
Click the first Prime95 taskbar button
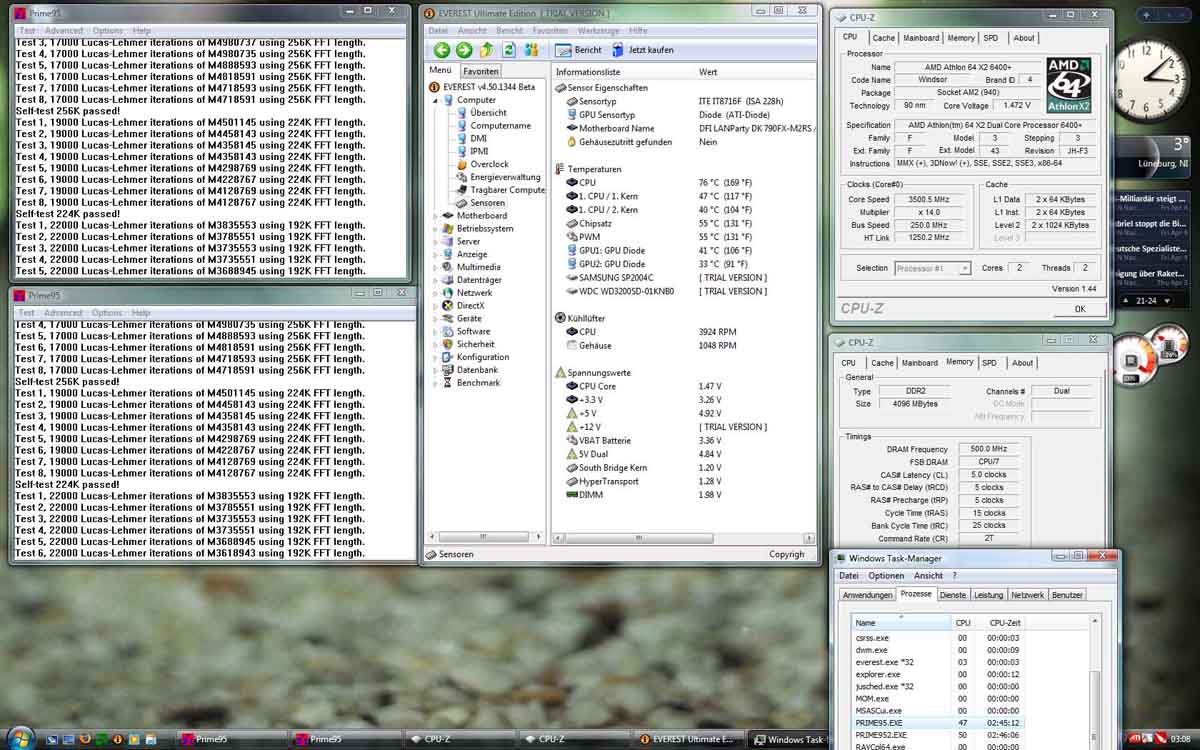(x=229, y=740)
